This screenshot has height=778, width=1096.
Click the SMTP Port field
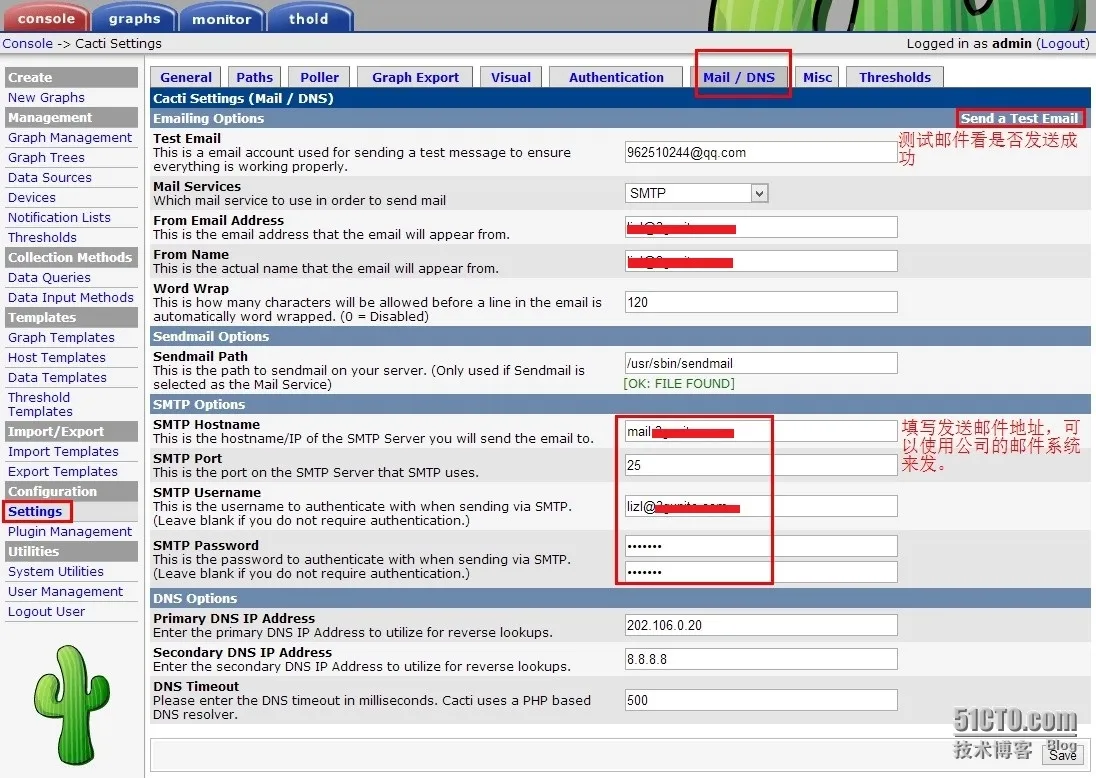tap(761, 465)
